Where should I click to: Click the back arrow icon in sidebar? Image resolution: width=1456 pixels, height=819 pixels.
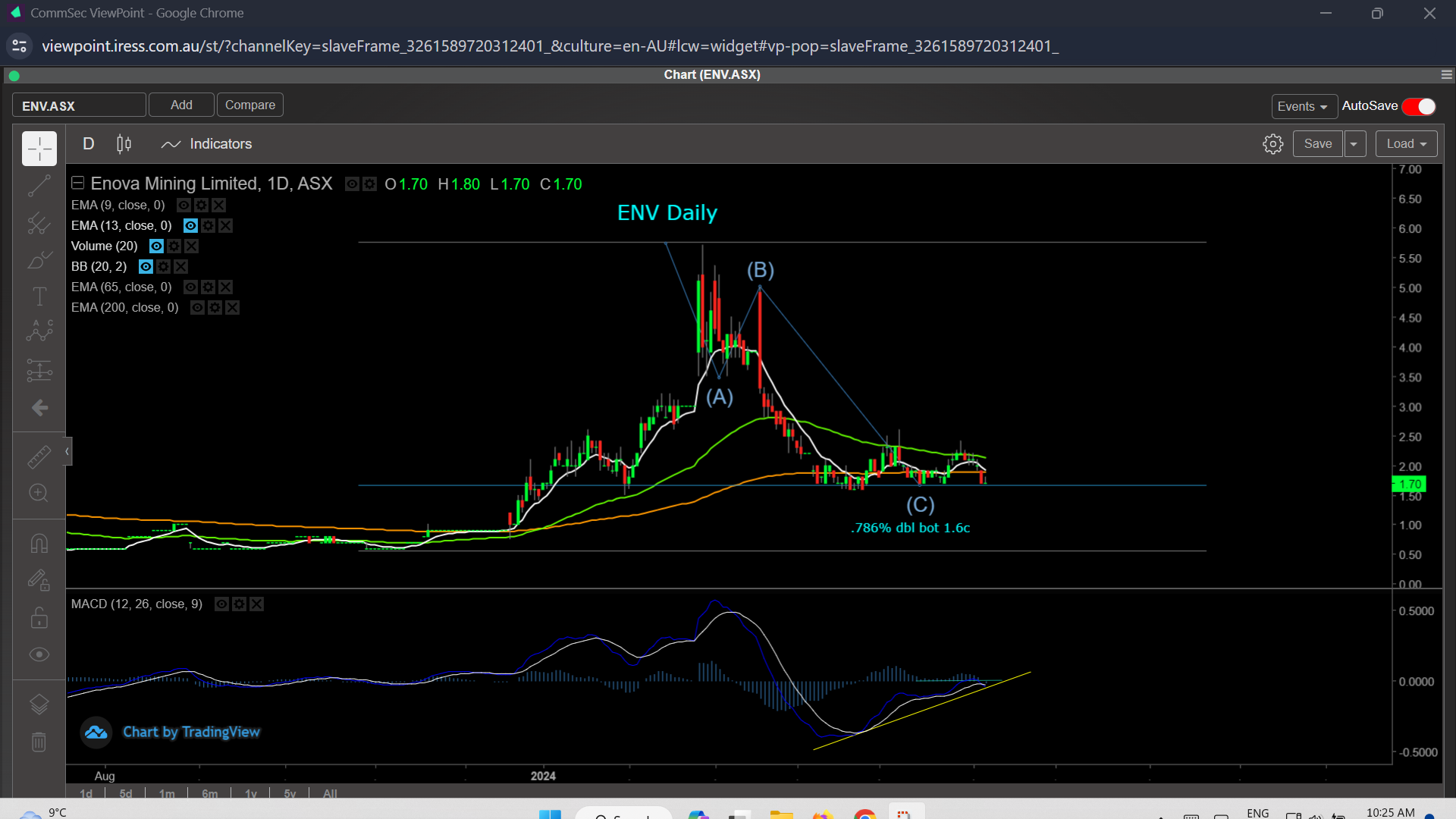tap(39, 408)
